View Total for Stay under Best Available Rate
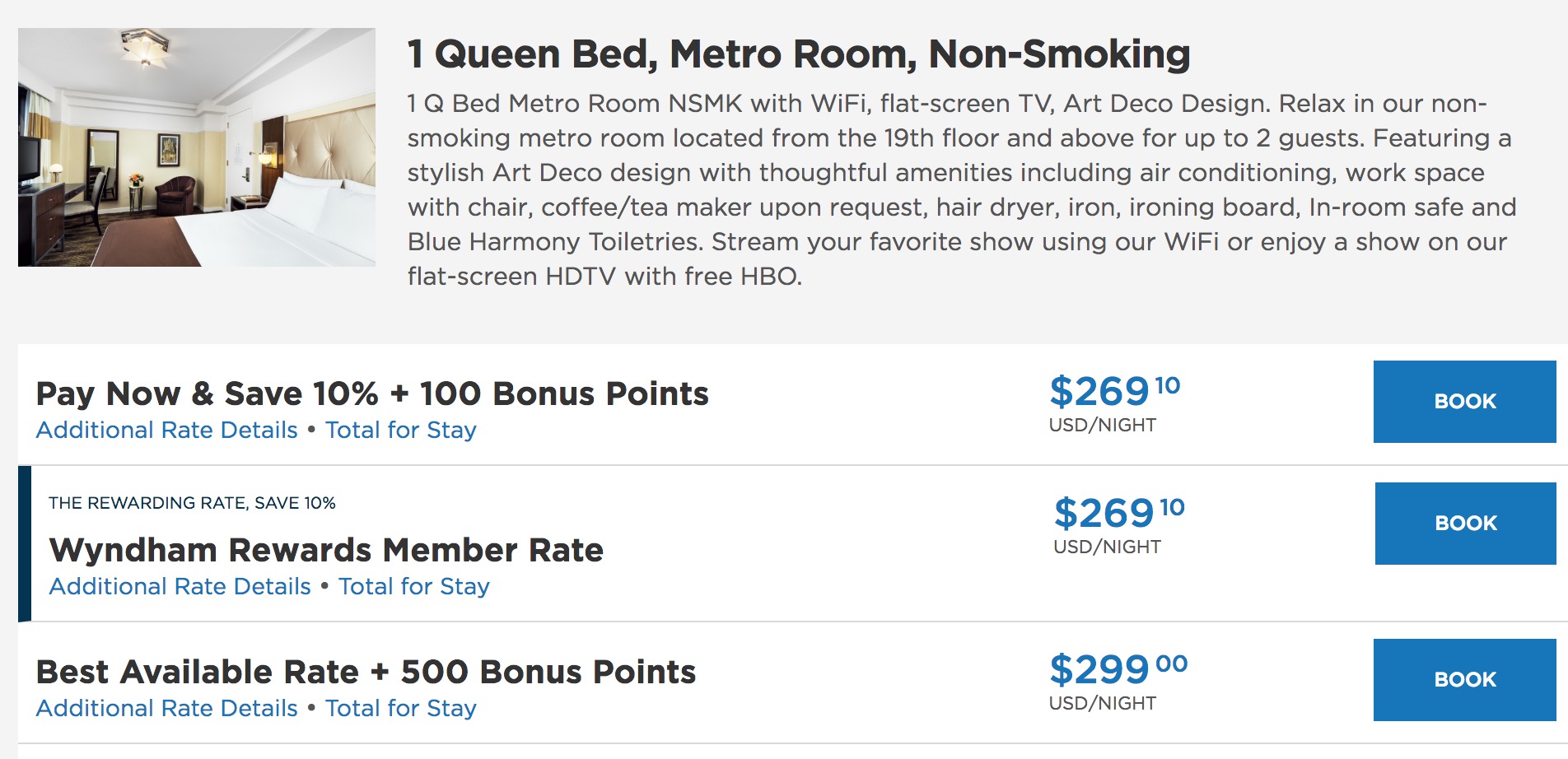The width and height of the screenshot is (1568, 759). [x=400, y=709]
